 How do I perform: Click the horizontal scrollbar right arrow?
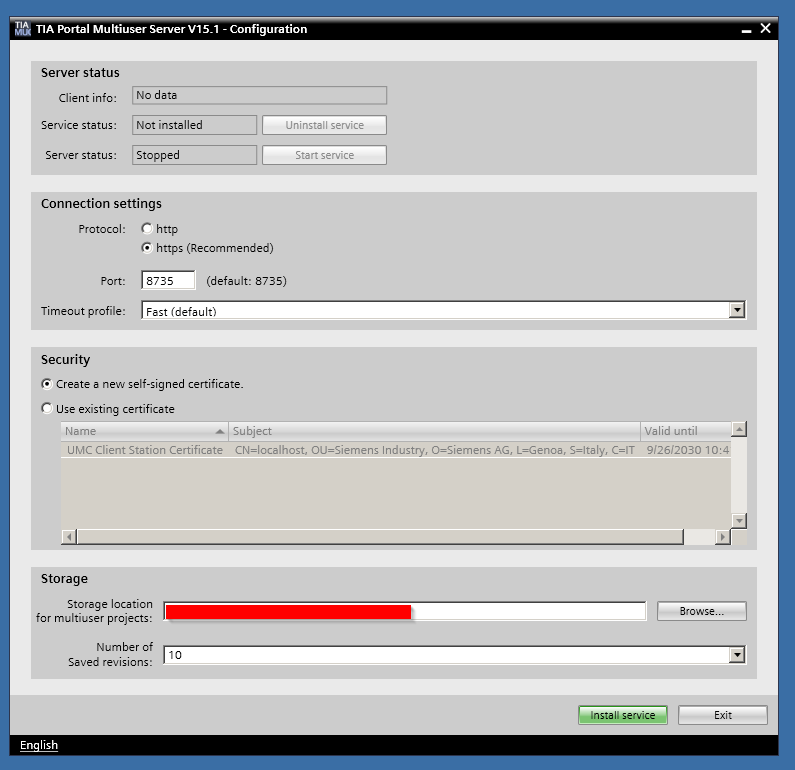click(722, 536)
